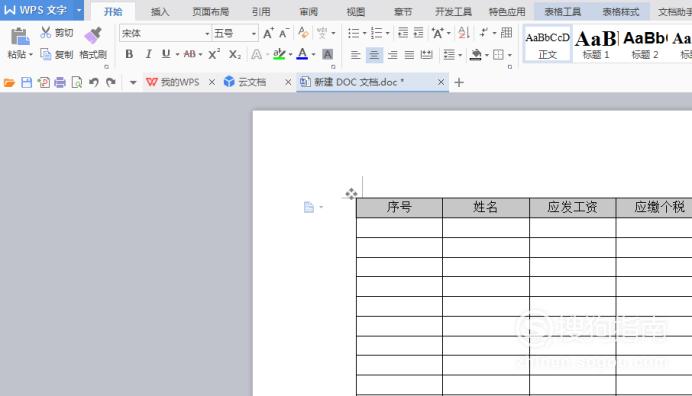Screen dimensions: 692x396
Task: Open the WPS 文字 application menu arrow
Action: point(79,10)
